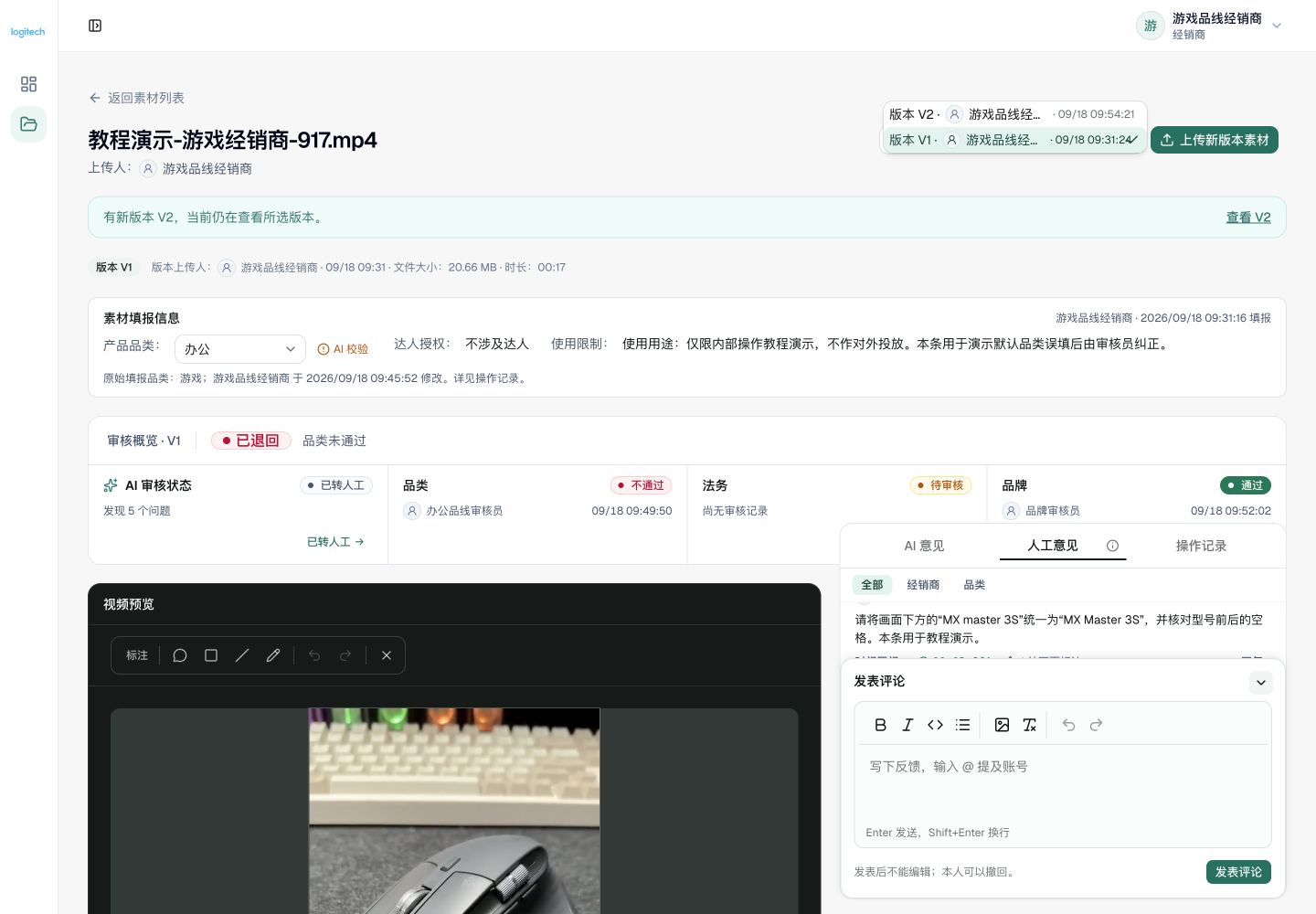Click the AI 审核状态 sparkle icon
Screen dimensions: 1316x914
111,485
